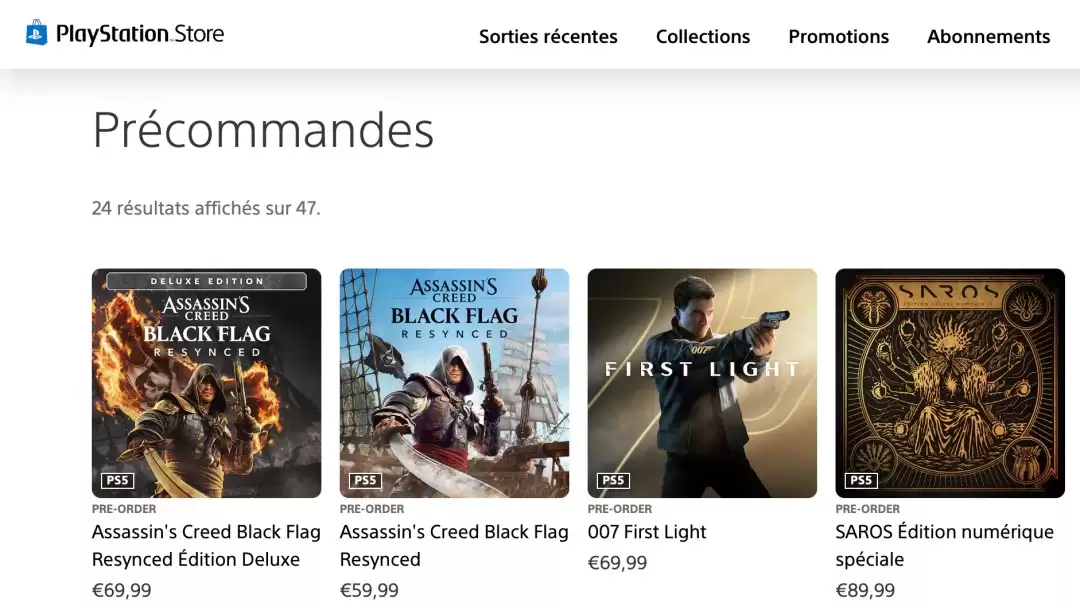Open SAROS Édition numérique spéciale title link
Screen dimensions: 1080x614
pyautogui.click(x=944, y=546)
